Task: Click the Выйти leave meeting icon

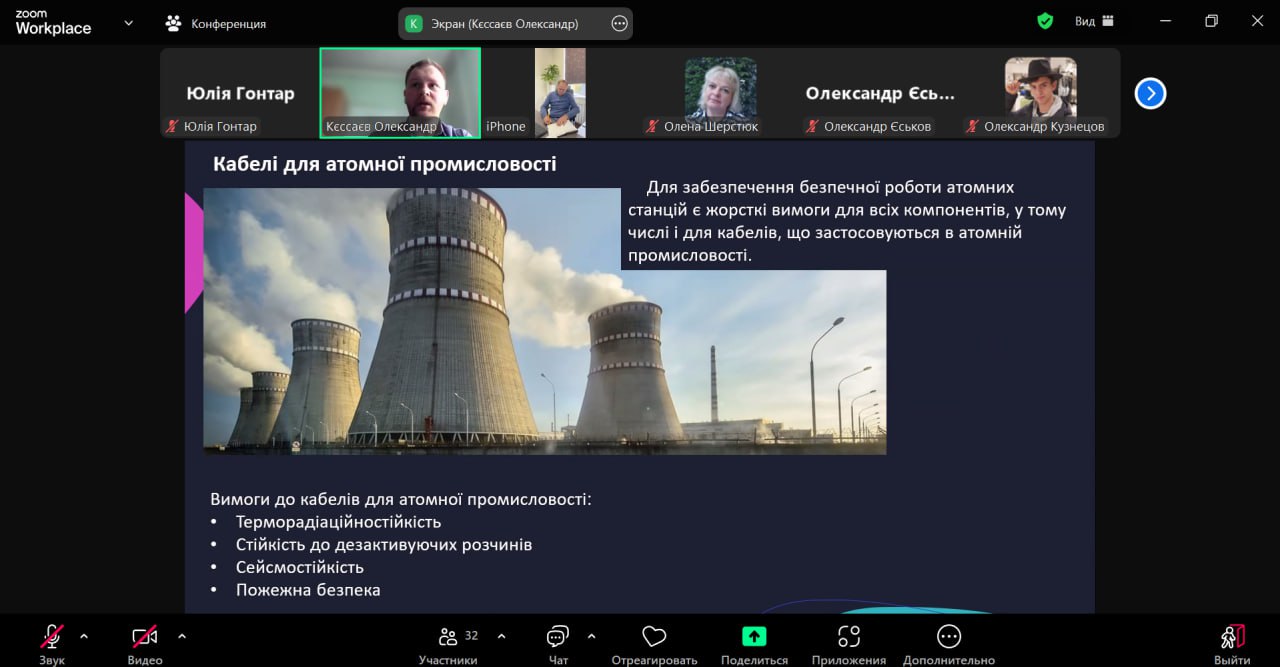Action: (1231, 637)
